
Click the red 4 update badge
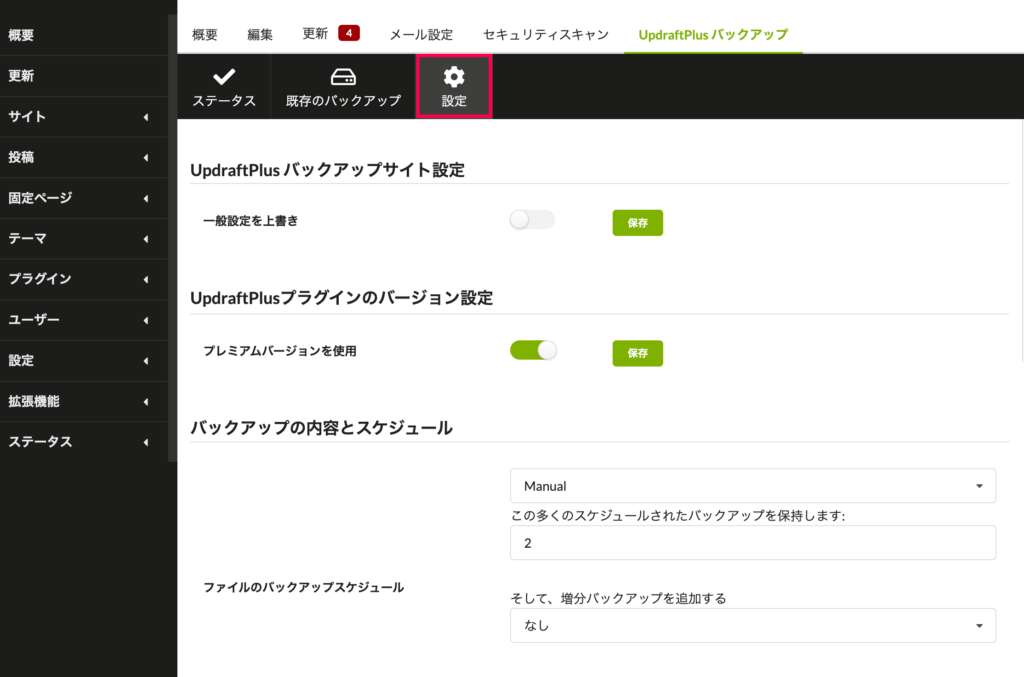tap(349, 33)
